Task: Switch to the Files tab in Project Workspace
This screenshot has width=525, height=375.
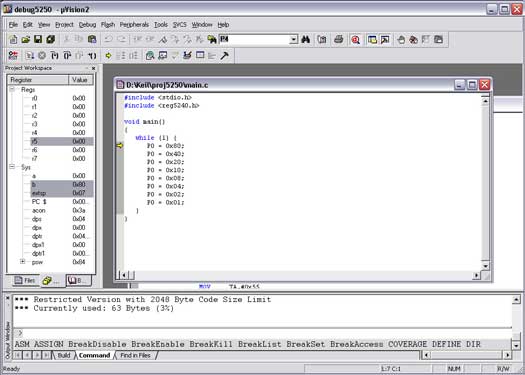Action: coord(25,281)
